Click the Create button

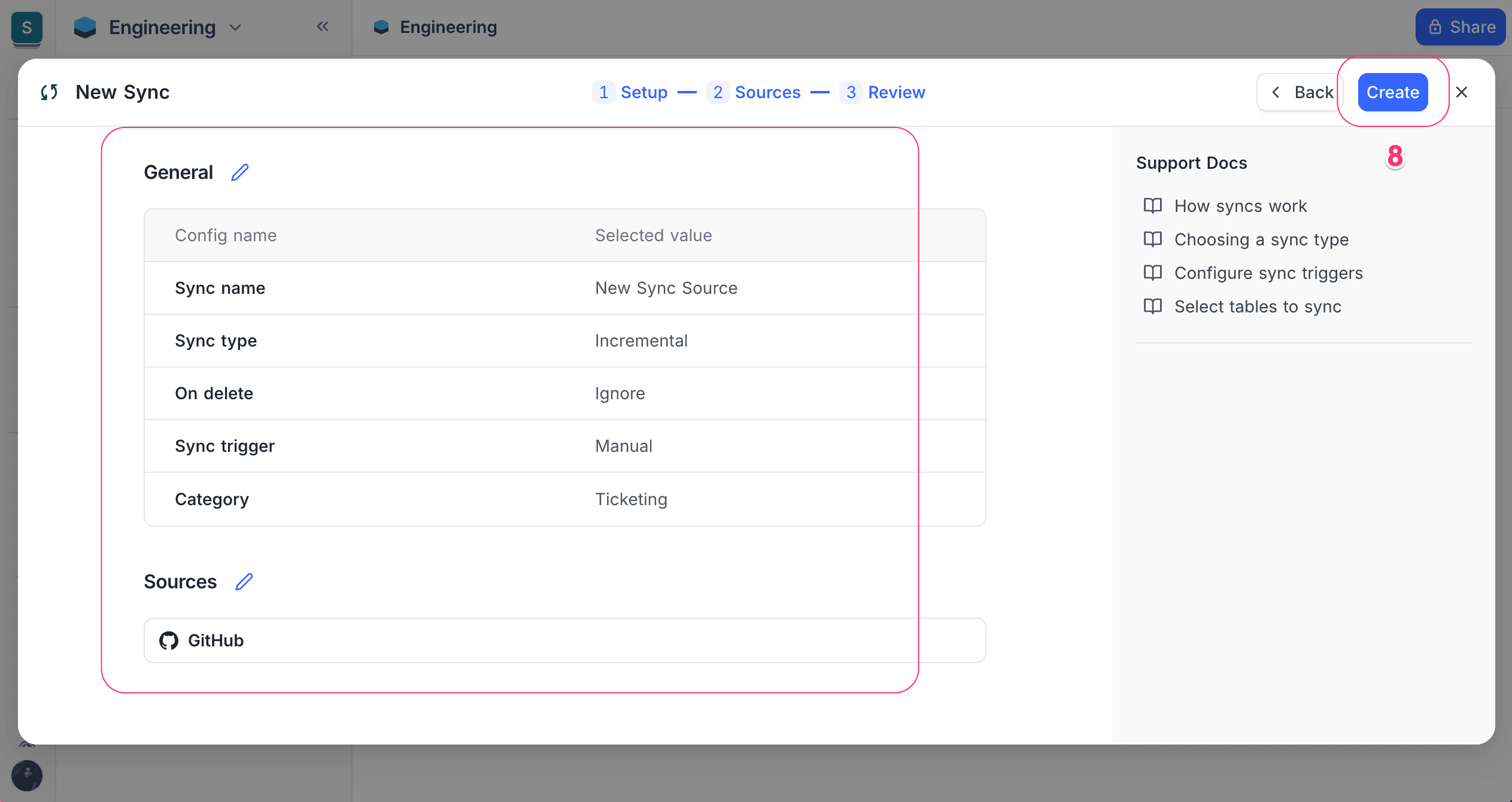pyautogui.click(x=1392, y=92)
